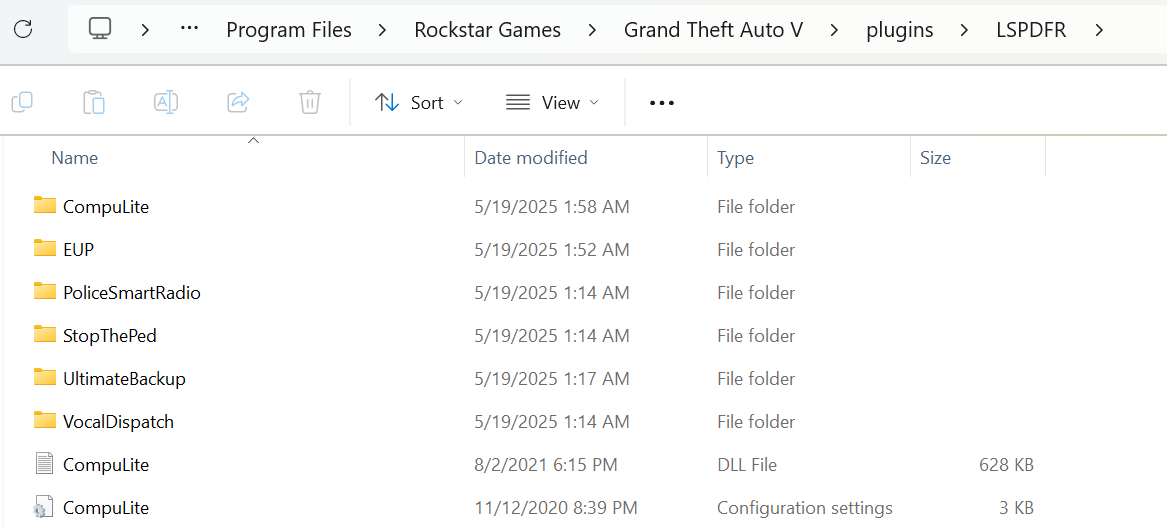Select the EUP folder
This screenshot has width=1167, height=529.
(78, 250)
